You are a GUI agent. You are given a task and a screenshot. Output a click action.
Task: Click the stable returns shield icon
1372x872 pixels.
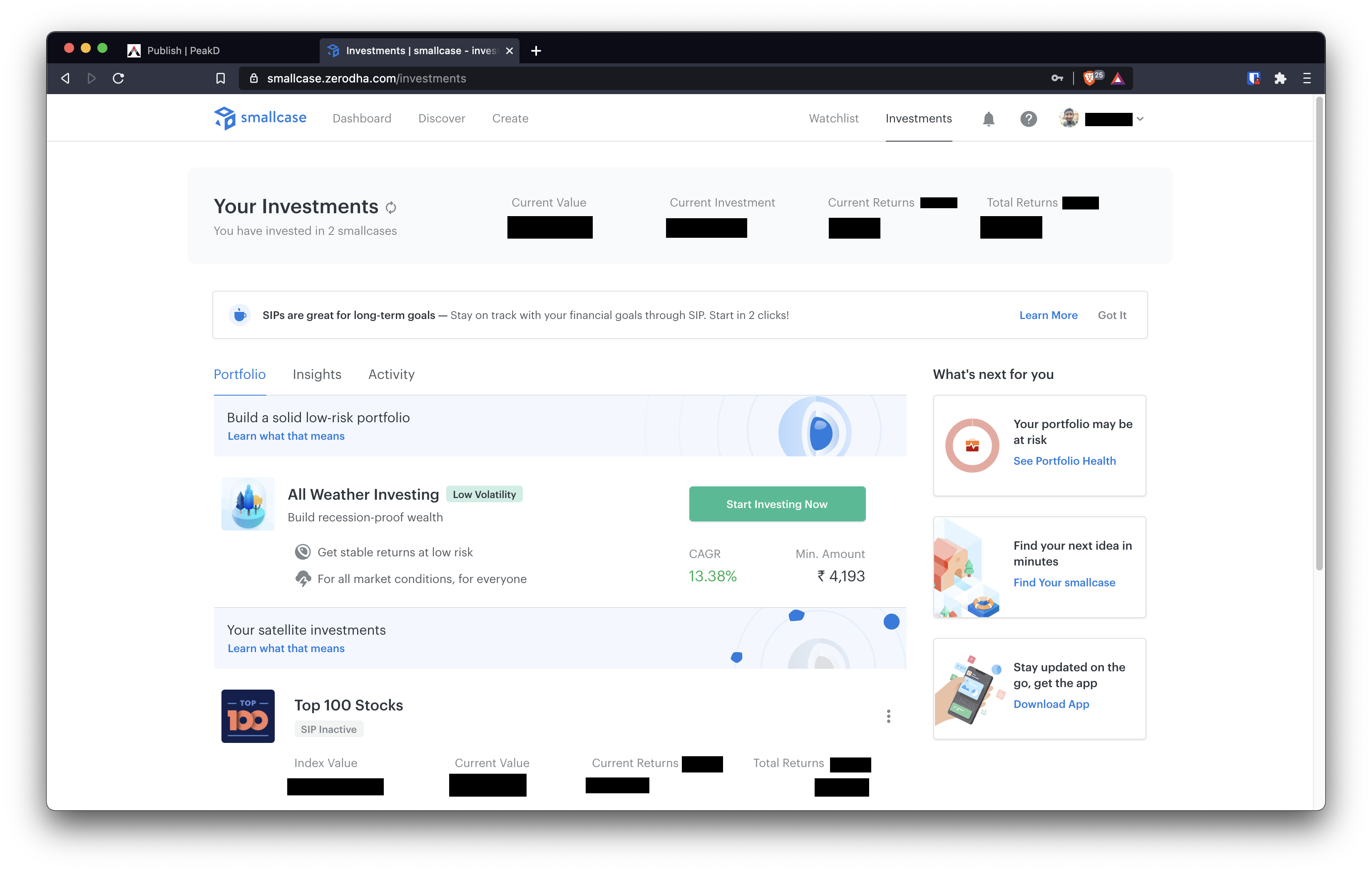tap(303, 552)
